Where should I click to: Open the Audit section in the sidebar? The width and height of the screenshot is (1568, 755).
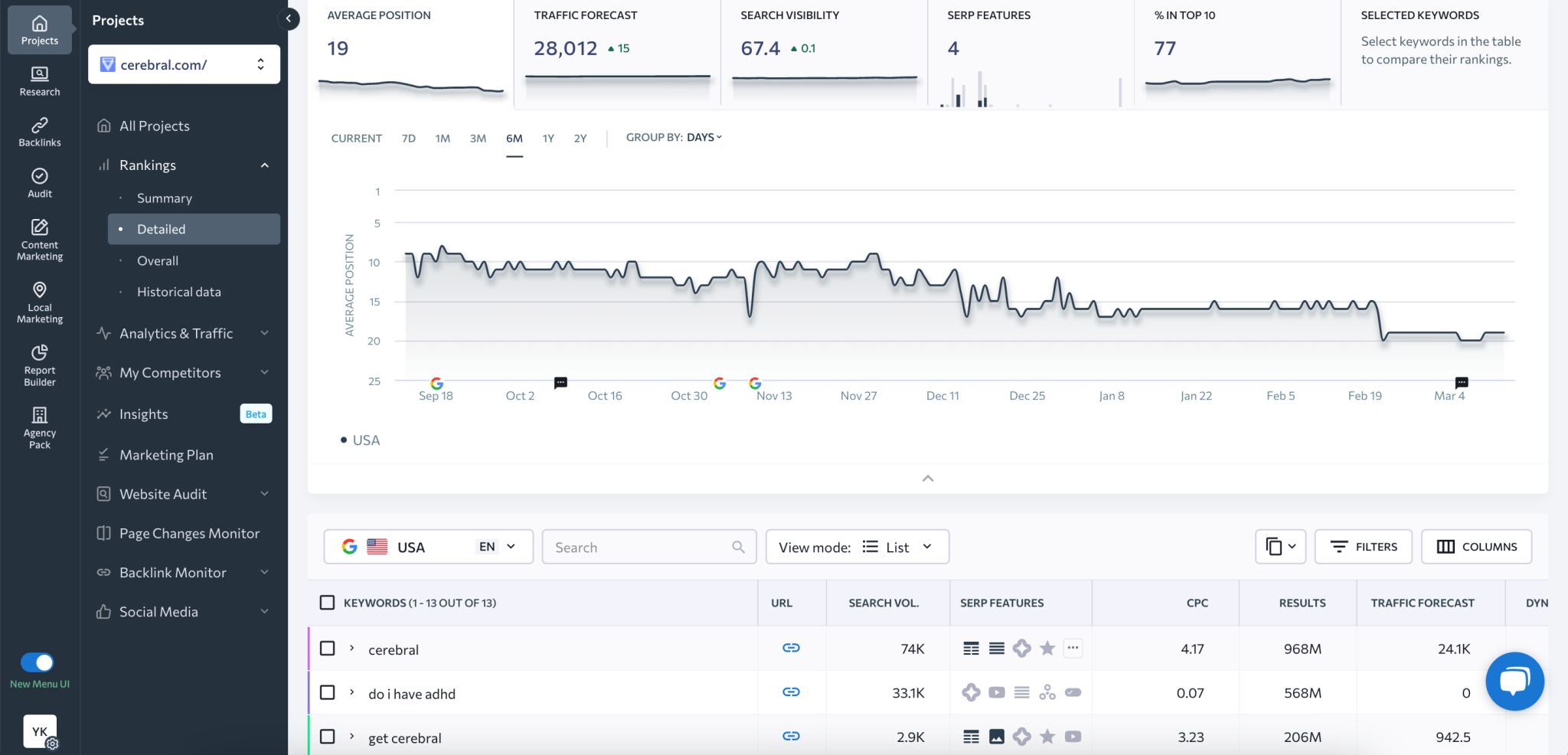39,181
